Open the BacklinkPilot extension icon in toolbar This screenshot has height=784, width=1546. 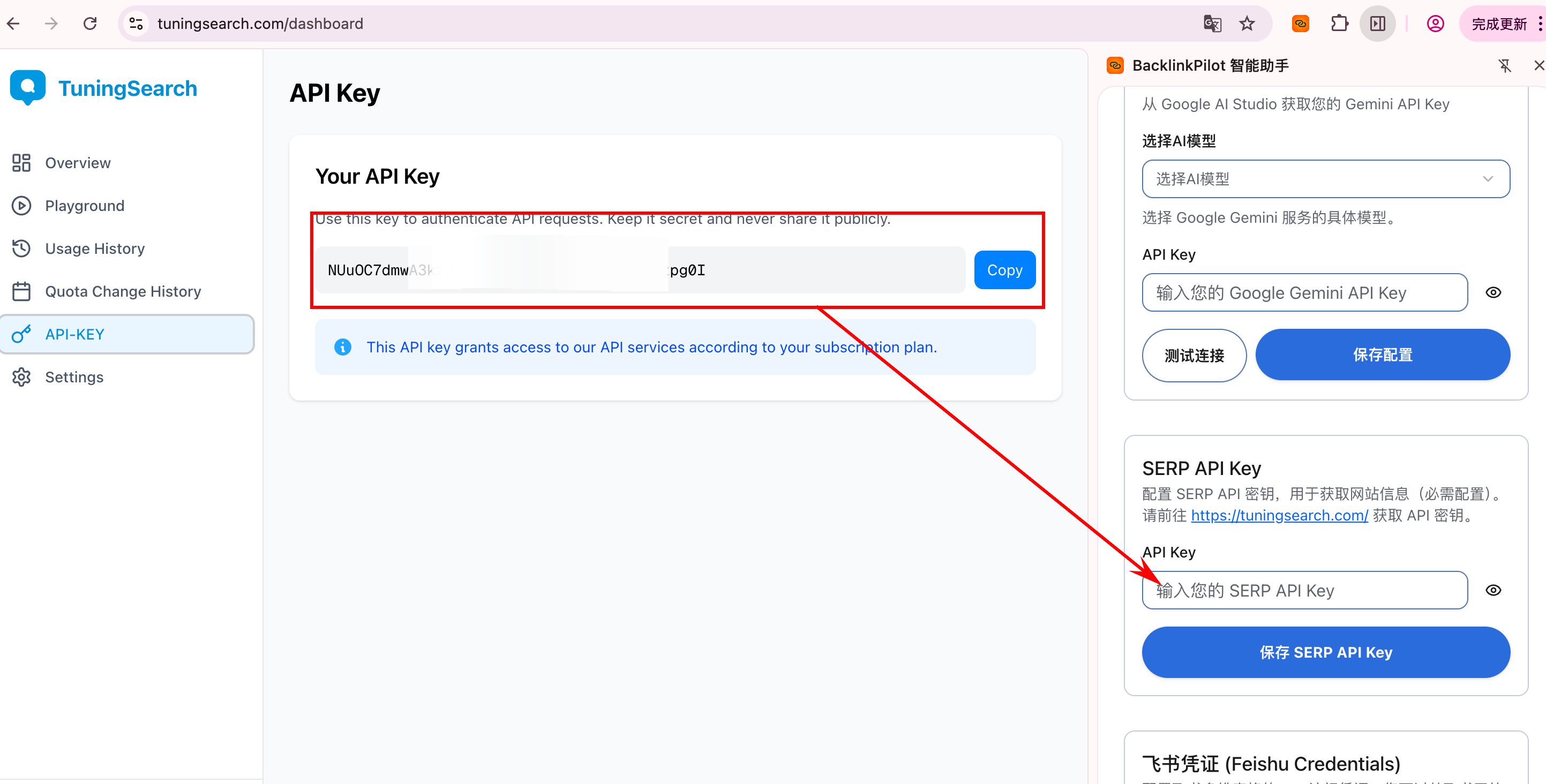(x=1300, y=24)
